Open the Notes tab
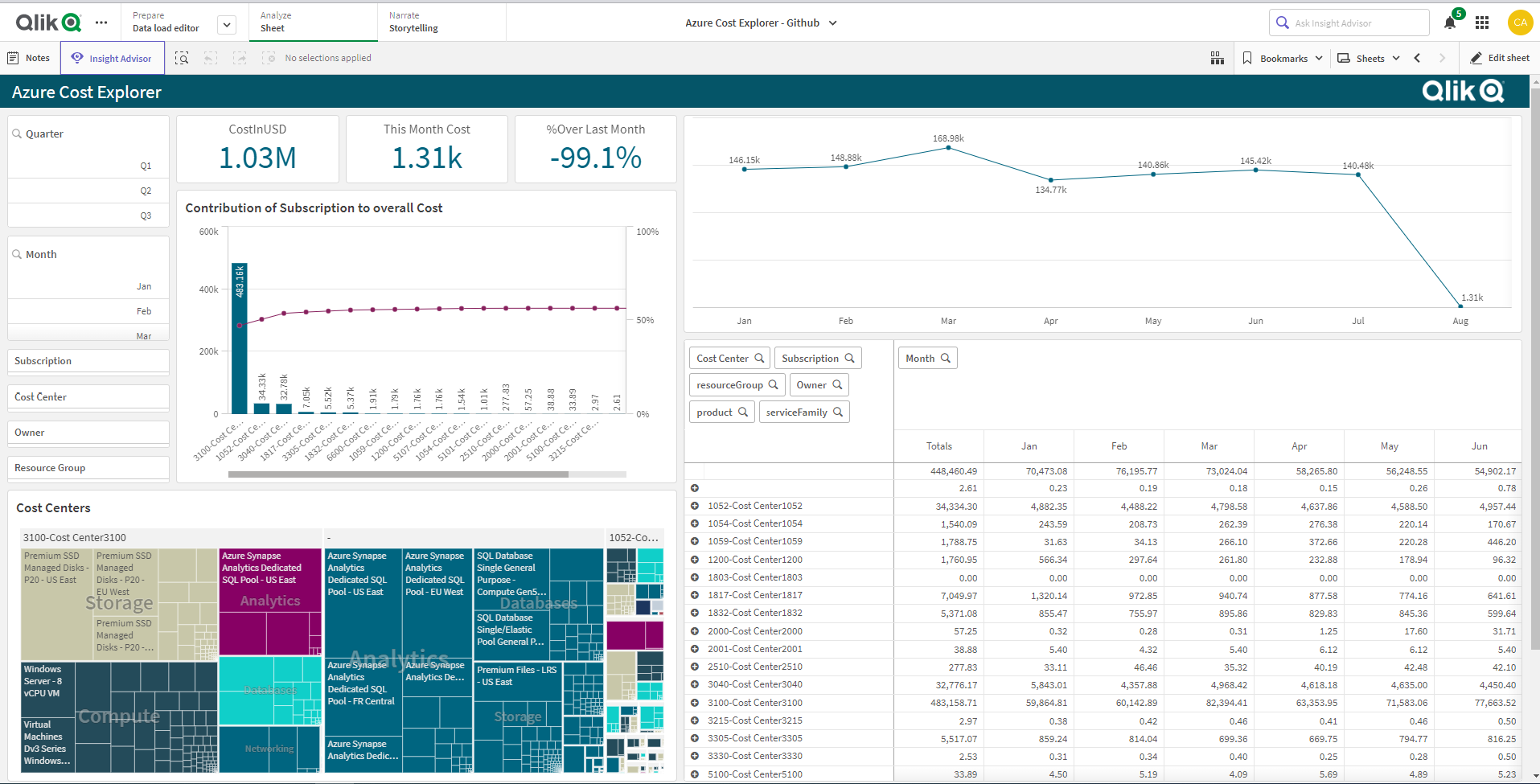The height and width of the screenshot is (784, 1540). (28, 57)
